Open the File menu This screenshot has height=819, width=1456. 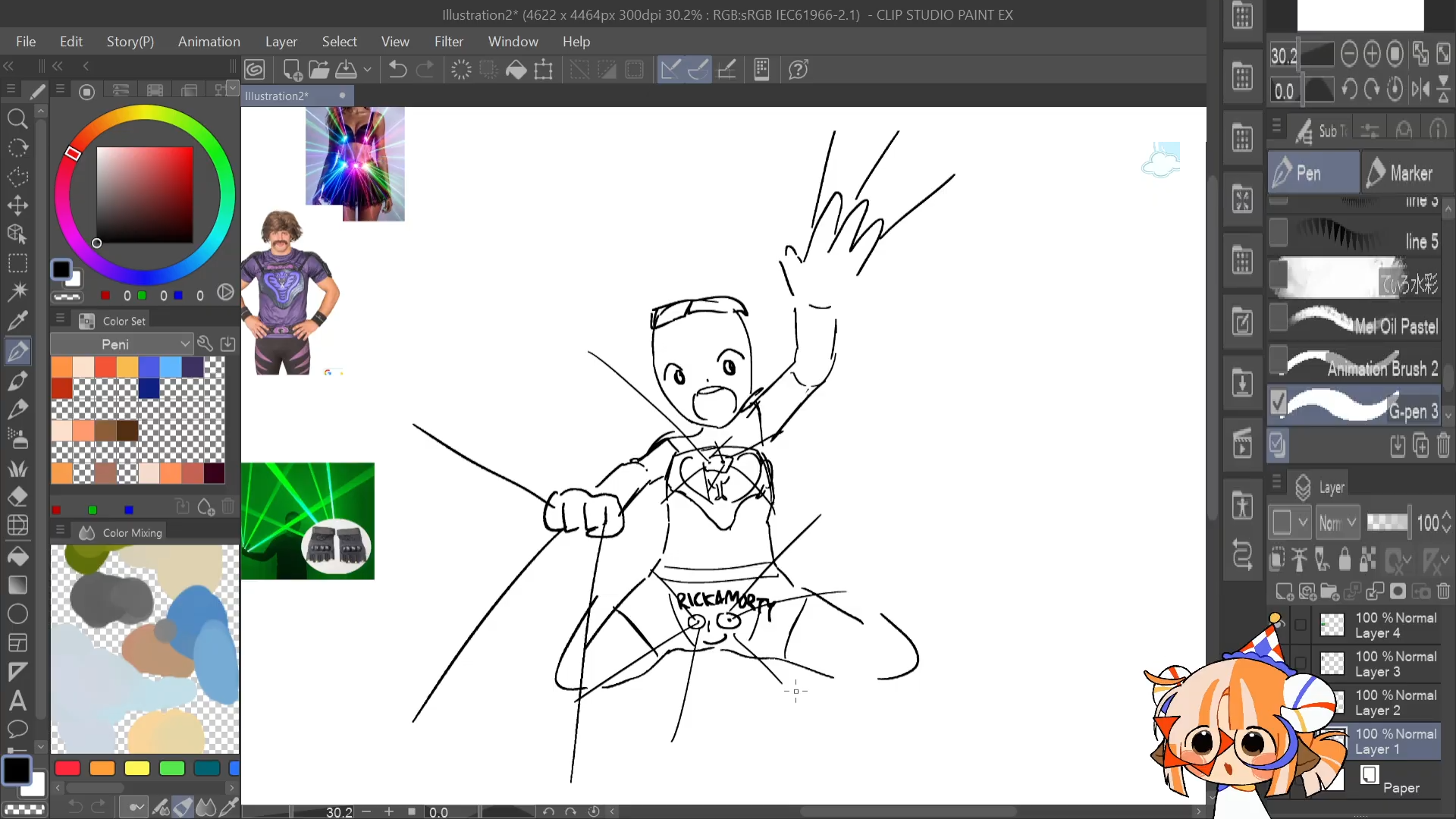coord(26,42)
